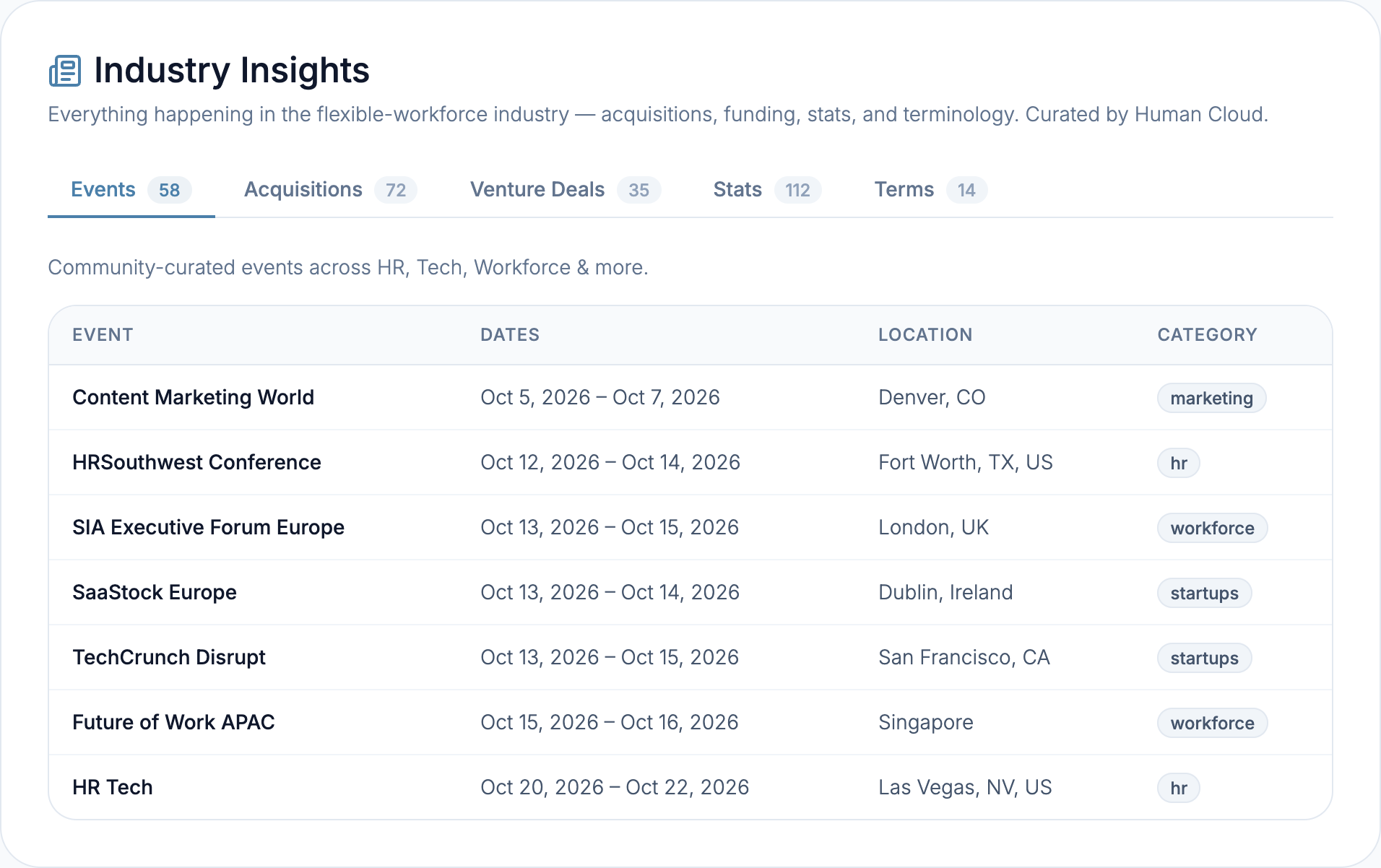Click the date Oct 12, 2026 – Oct 14, 2026

tap(610, 462)
